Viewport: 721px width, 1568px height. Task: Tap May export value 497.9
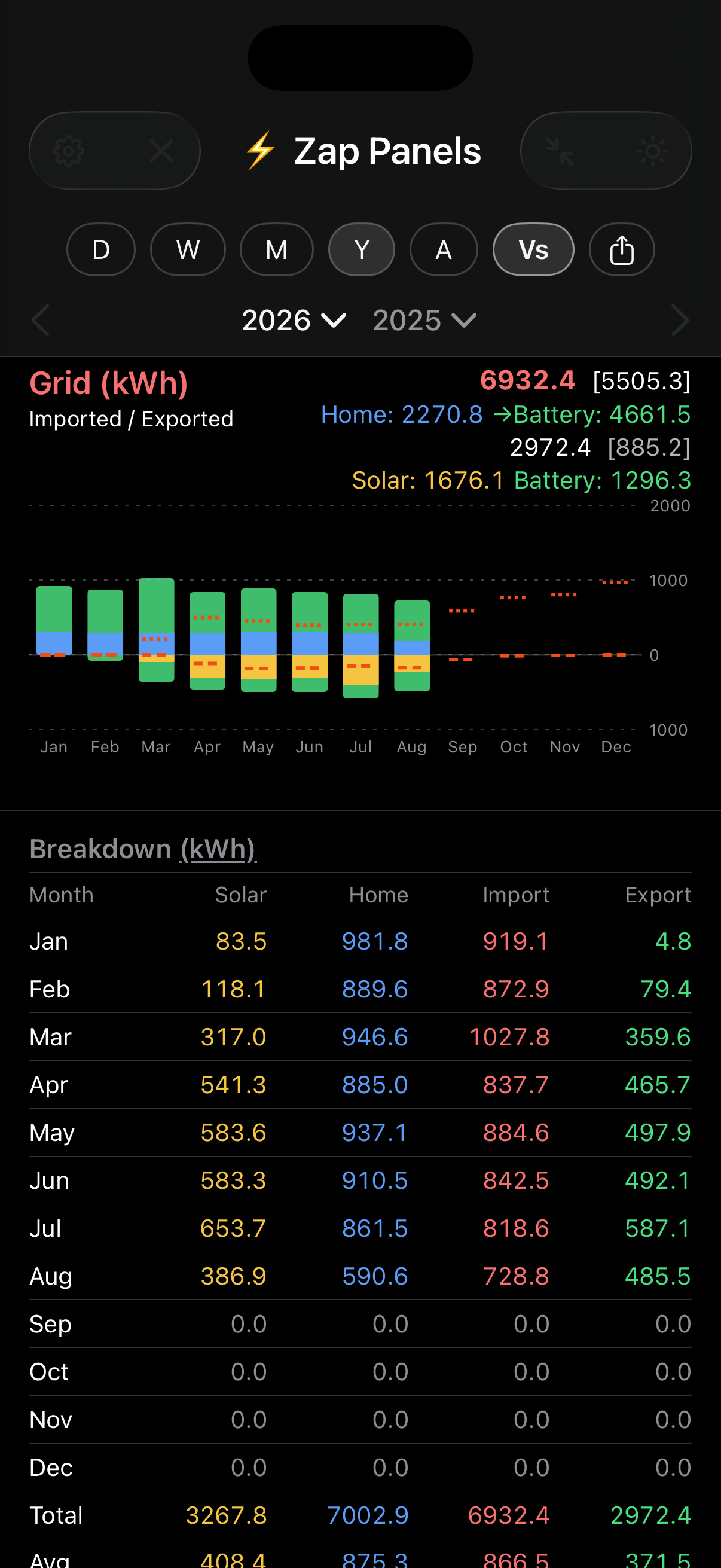[x=658, y=1133]
